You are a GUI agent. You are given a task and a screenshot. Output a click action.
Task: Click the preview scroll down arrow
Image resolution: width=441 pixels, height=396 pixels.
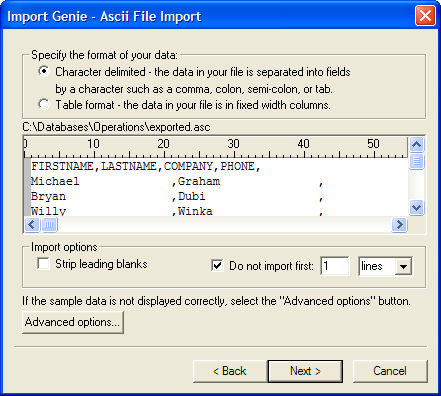tap(417, 207)
